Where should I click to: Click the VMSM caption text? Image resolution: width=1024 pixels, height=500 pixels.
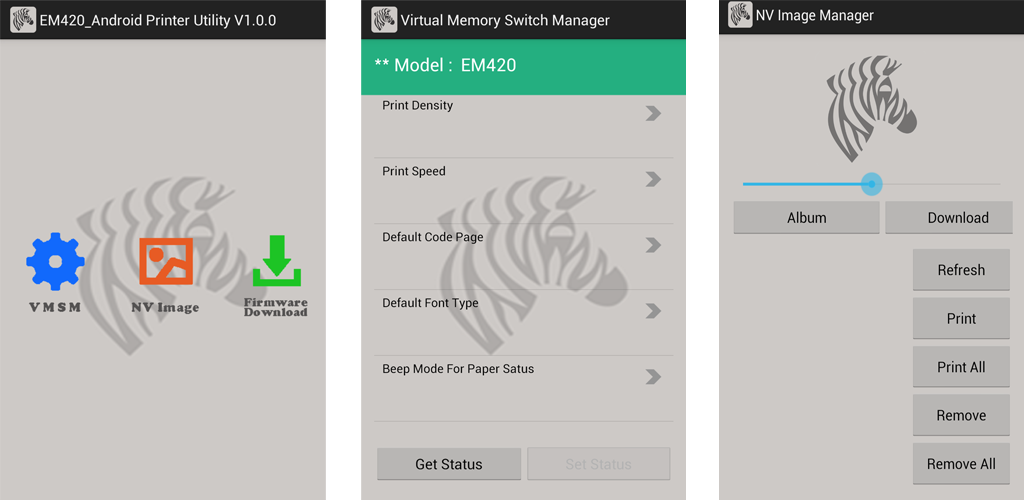tap(56, 307)
